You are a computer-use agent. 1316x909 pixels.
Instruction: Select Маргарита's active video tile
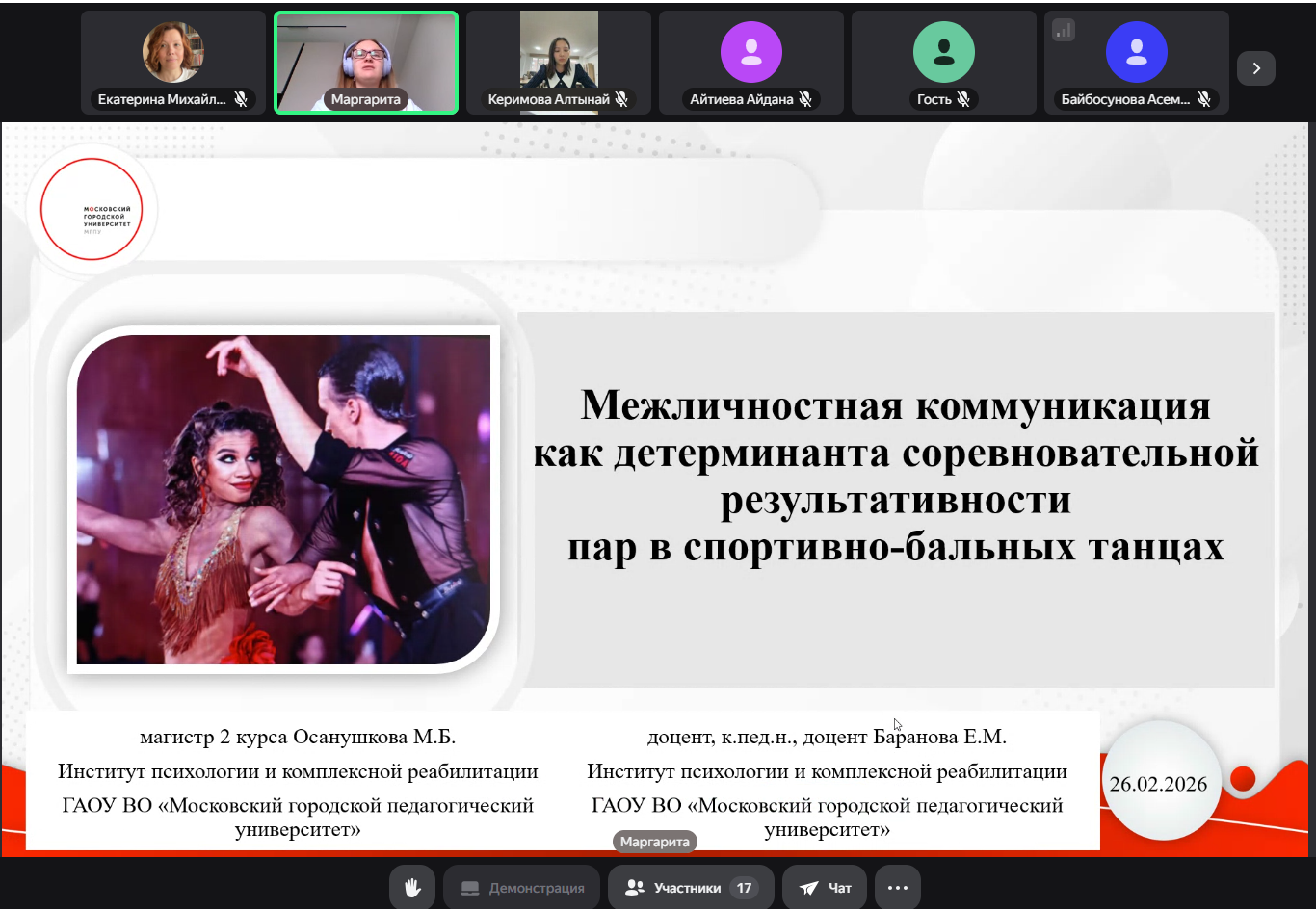[x=366, y=58]
